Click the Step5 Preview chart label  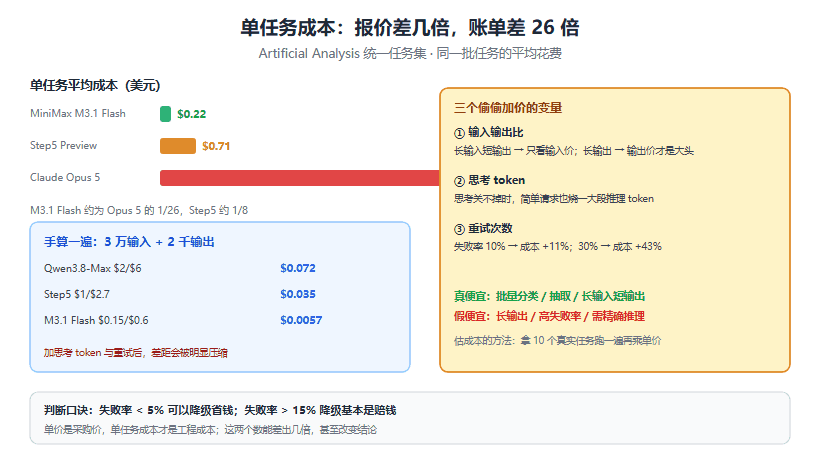click(x=63, y=145)
